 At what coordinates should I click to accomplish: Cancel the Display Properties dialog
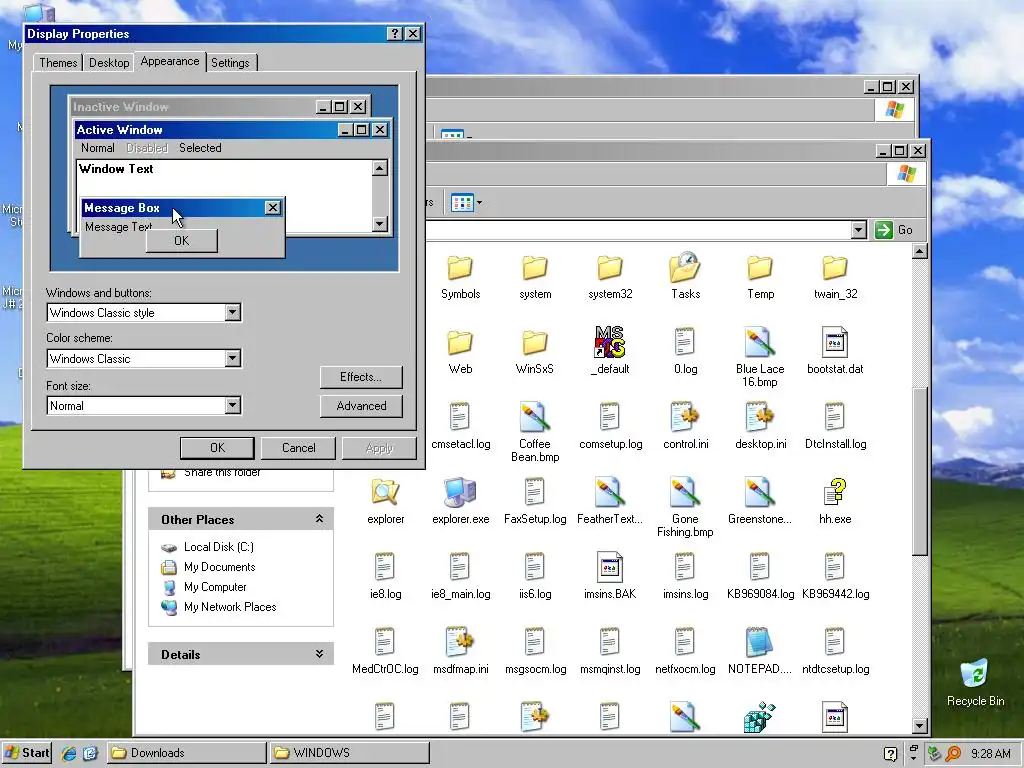(298, 447)
